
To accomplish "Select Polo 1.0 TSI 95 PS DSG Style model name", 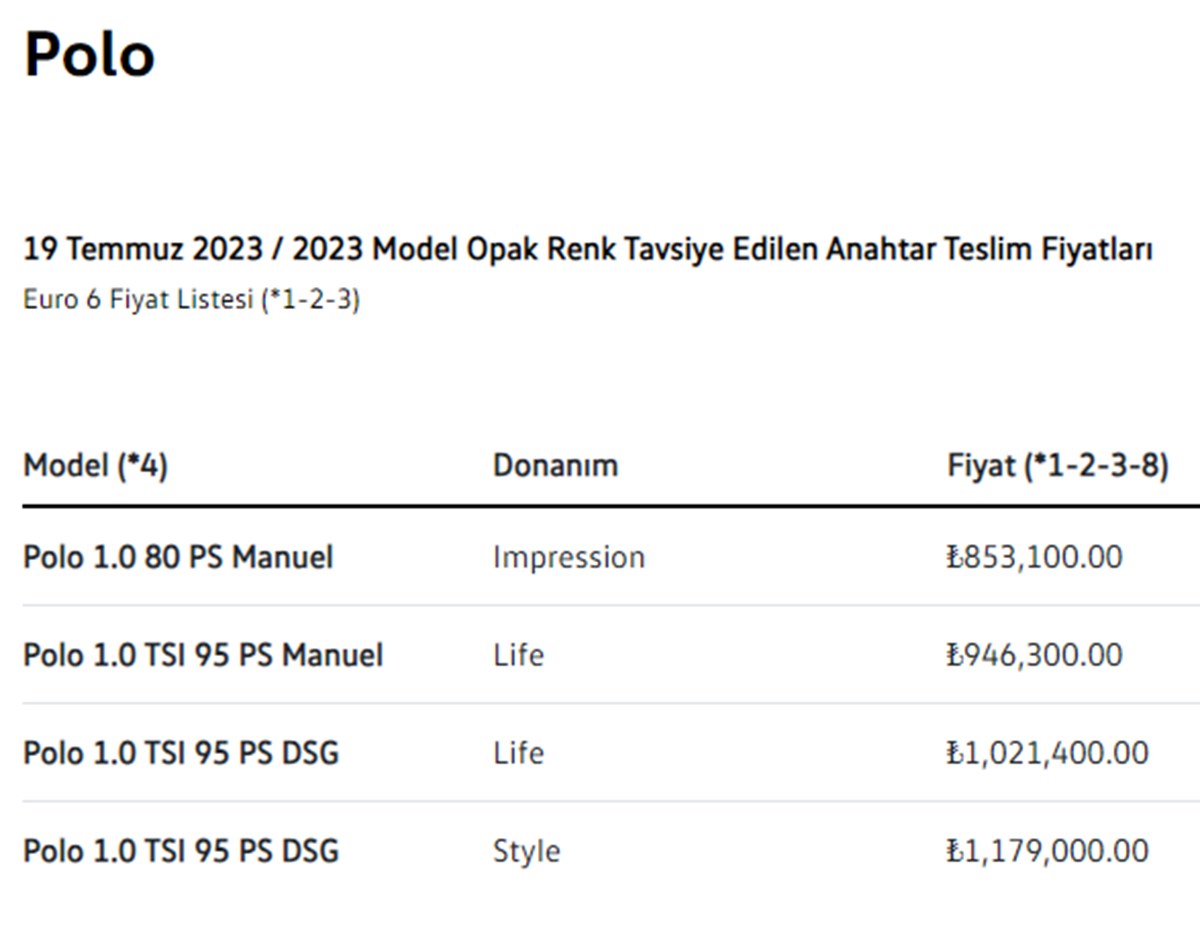I will pyautogui.click(x=181, y=851).
